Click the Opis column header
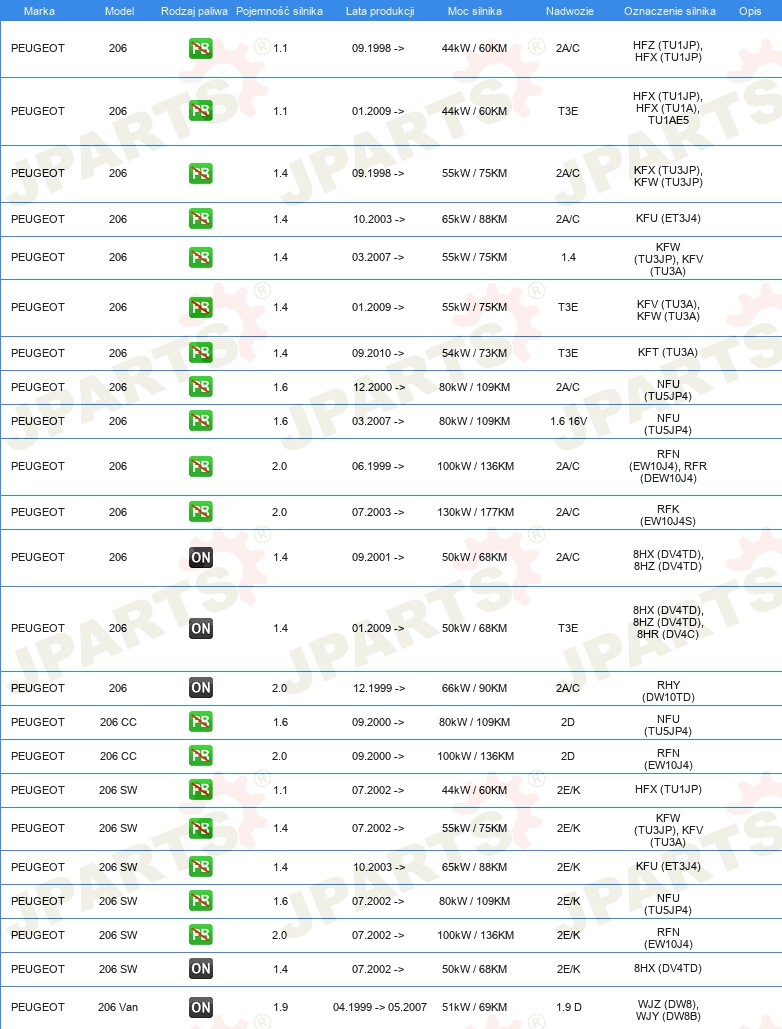The height and width of the screenshot is (1029, 782). [750, 11]
